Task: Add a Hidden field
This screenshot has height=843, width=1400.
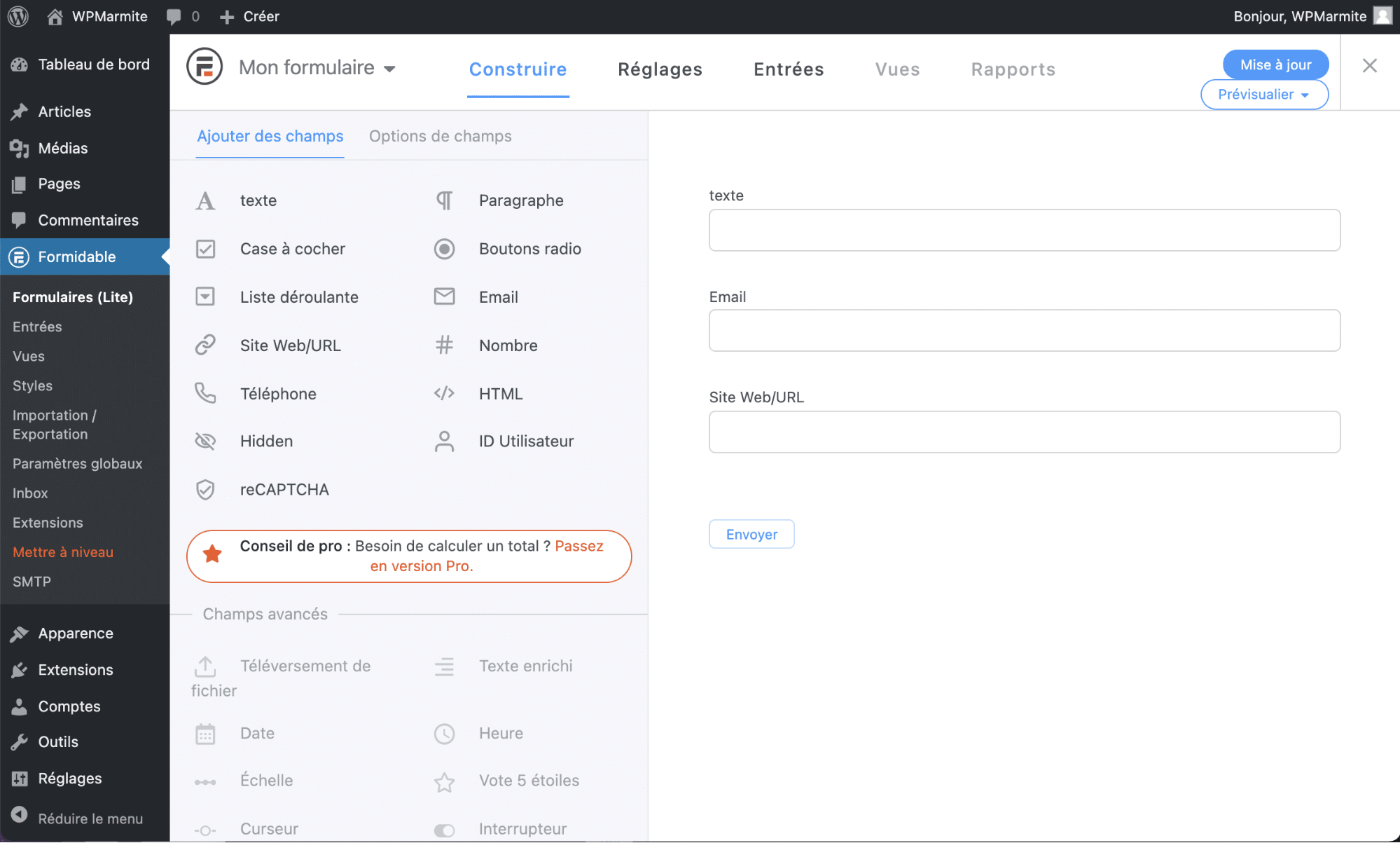Action: point(266,441)
